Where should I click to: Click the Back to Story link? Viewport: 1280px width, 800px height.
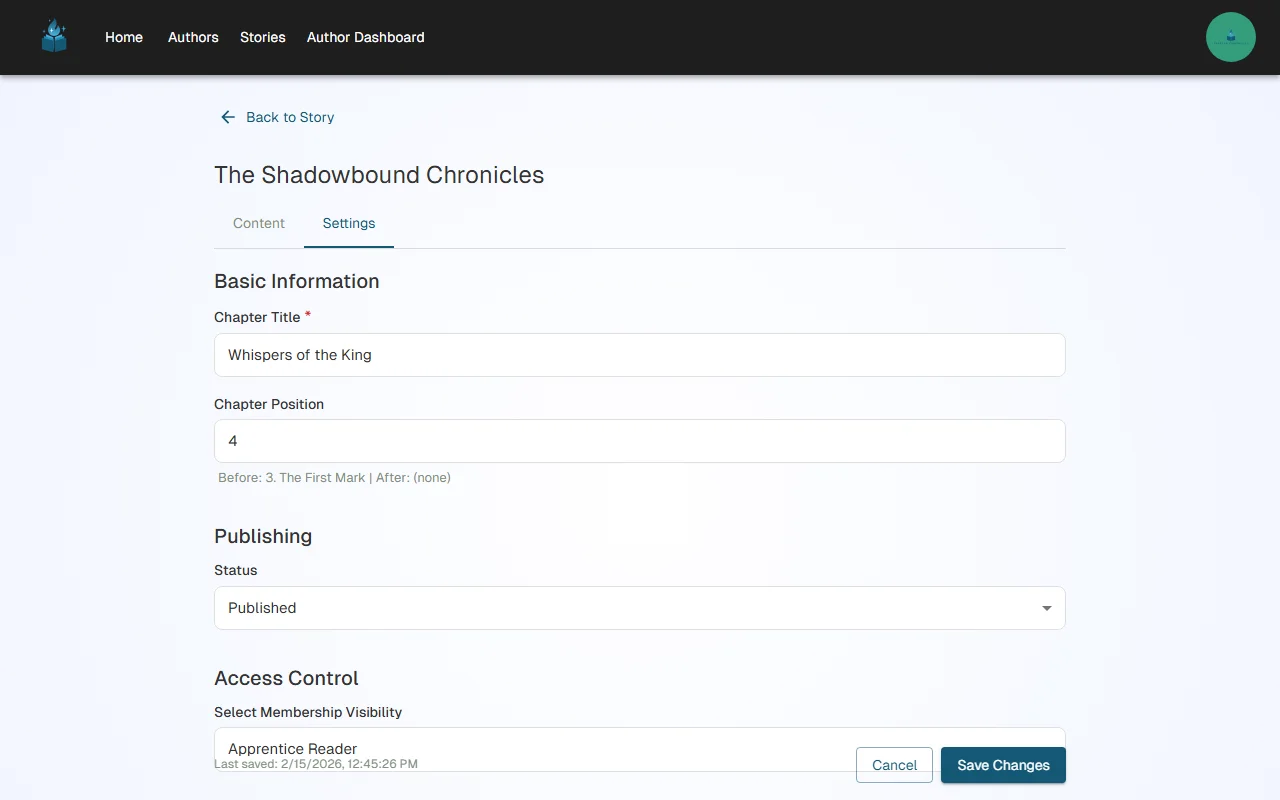[x=290, y=117]
